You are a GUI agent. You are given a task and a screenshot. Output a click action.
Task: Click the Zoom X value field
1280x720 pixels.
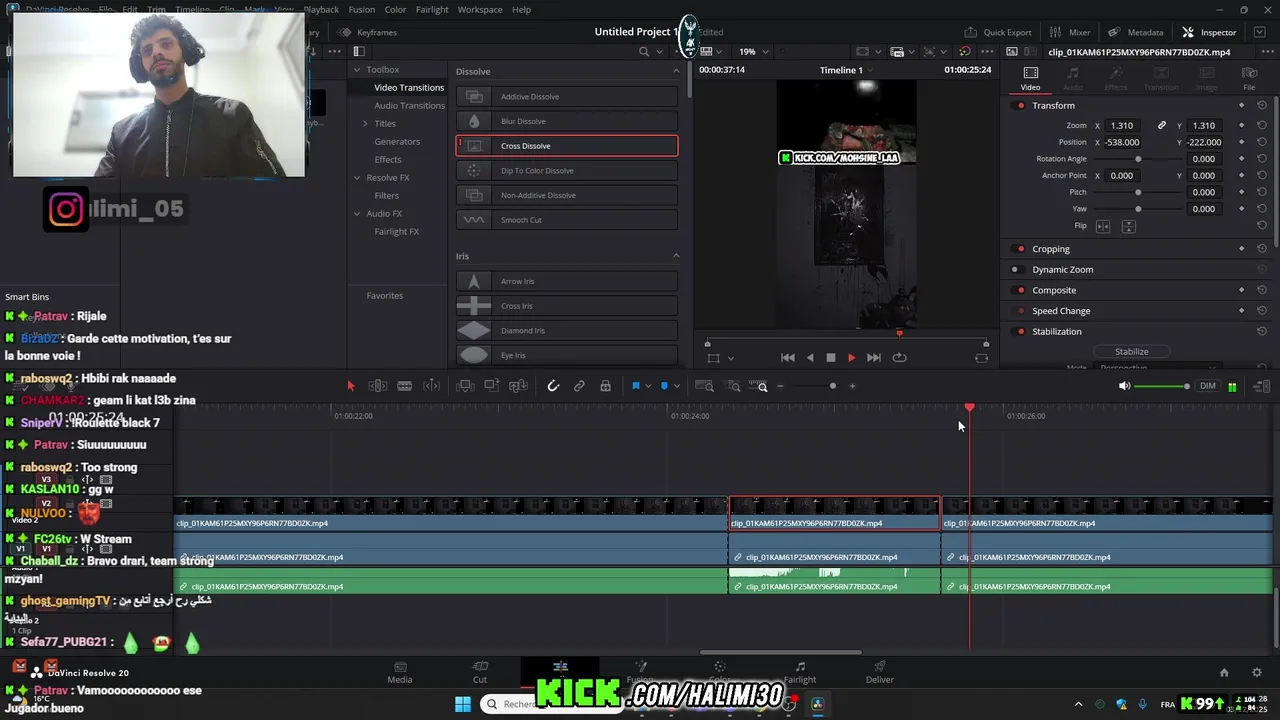pos(1122,125)
